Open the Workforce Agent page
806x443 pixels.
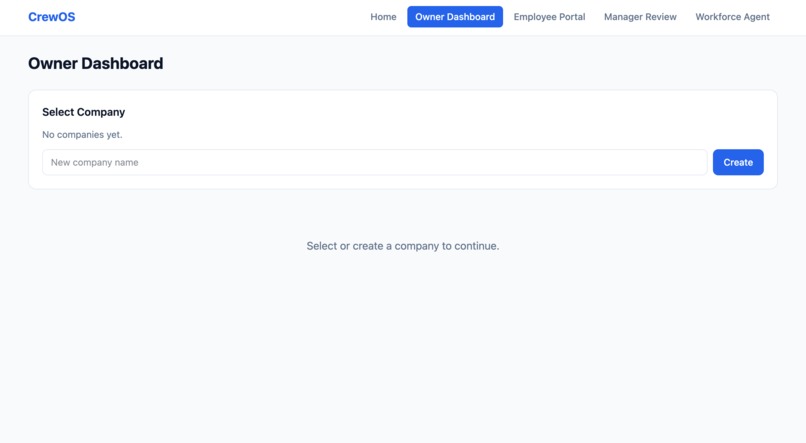click(732, 17)
